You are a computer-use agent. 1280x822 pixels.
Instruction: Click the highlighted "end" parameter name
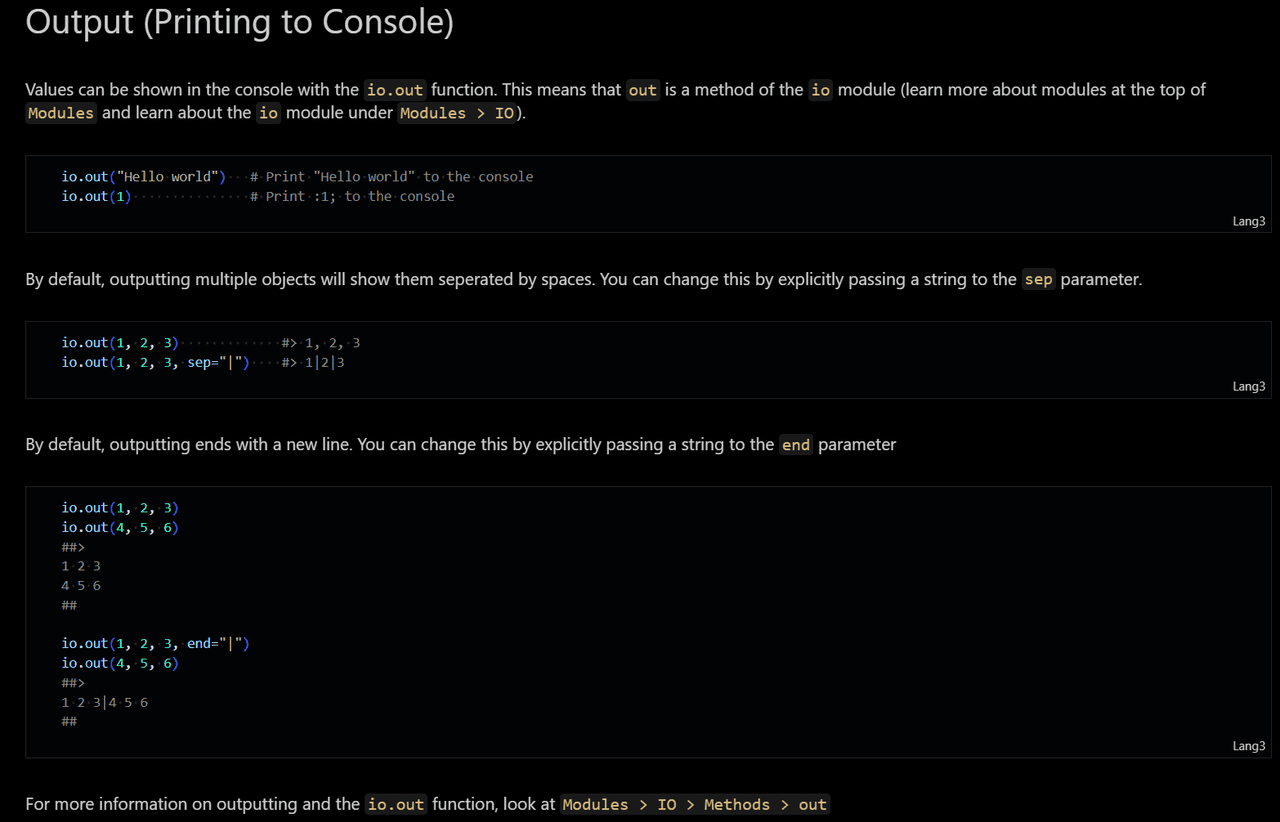point(796,445)
